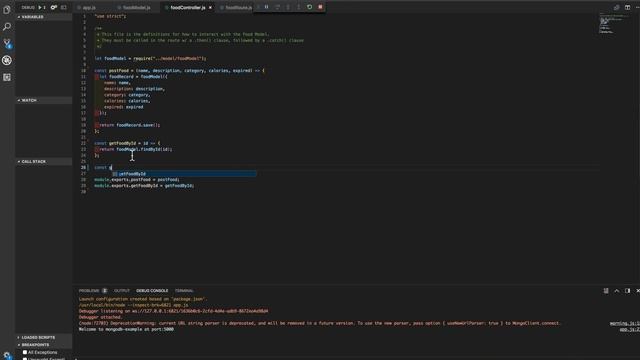Close the foodController.js tab

(x=210, y=8)
